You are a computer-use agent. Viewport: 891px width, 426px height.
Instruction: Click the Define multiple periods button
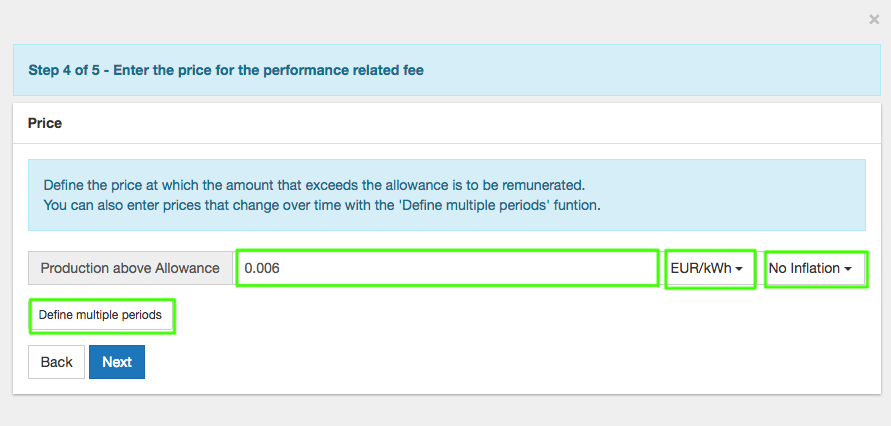click(101, 315)
